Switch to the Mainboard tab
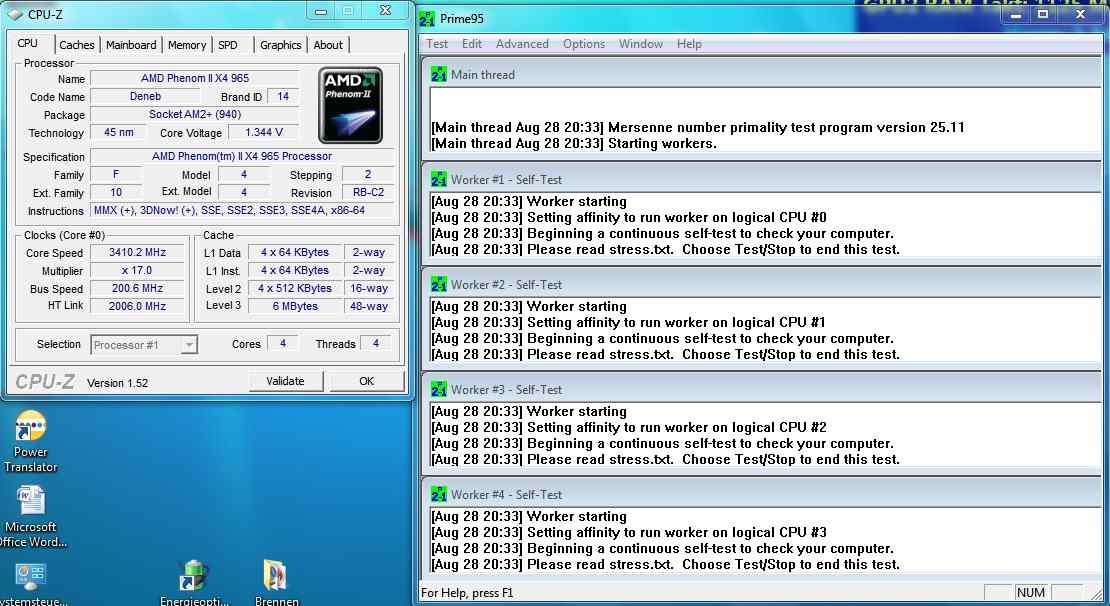This screenshot has width=1110, height=606. coord(131,45)
